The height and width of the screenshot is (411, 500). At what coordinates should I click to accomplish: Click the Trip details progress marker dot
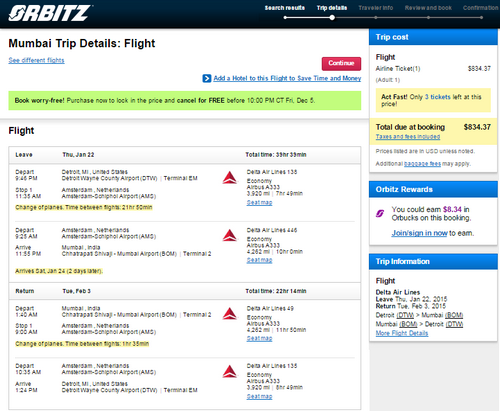332,18
